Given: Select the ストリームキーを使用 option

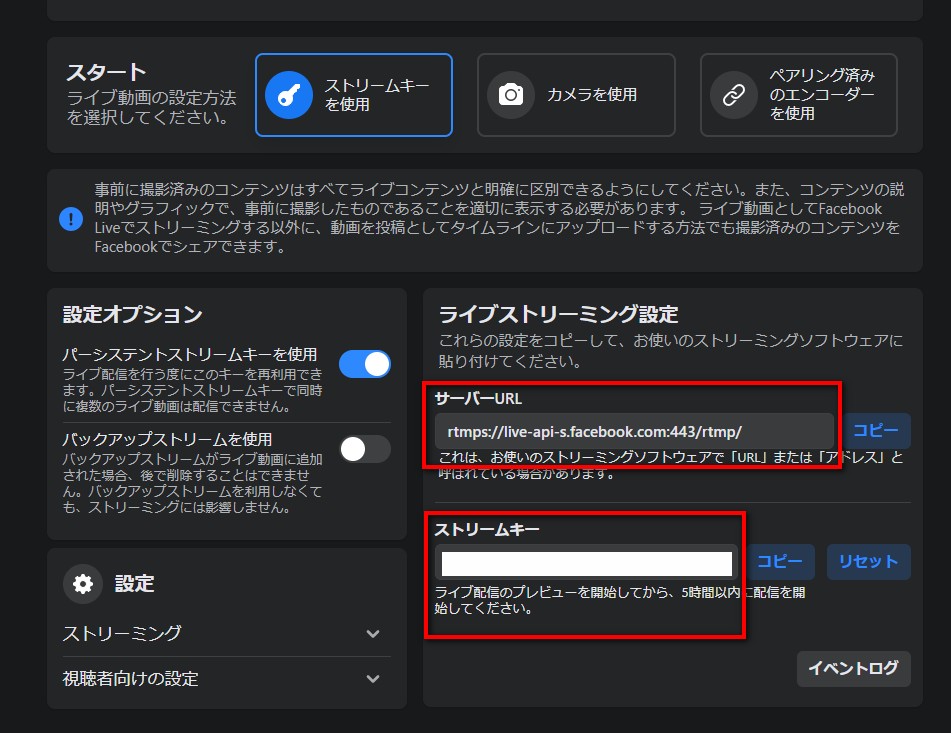Looking at the screenshot, I should tap(354, 95).
